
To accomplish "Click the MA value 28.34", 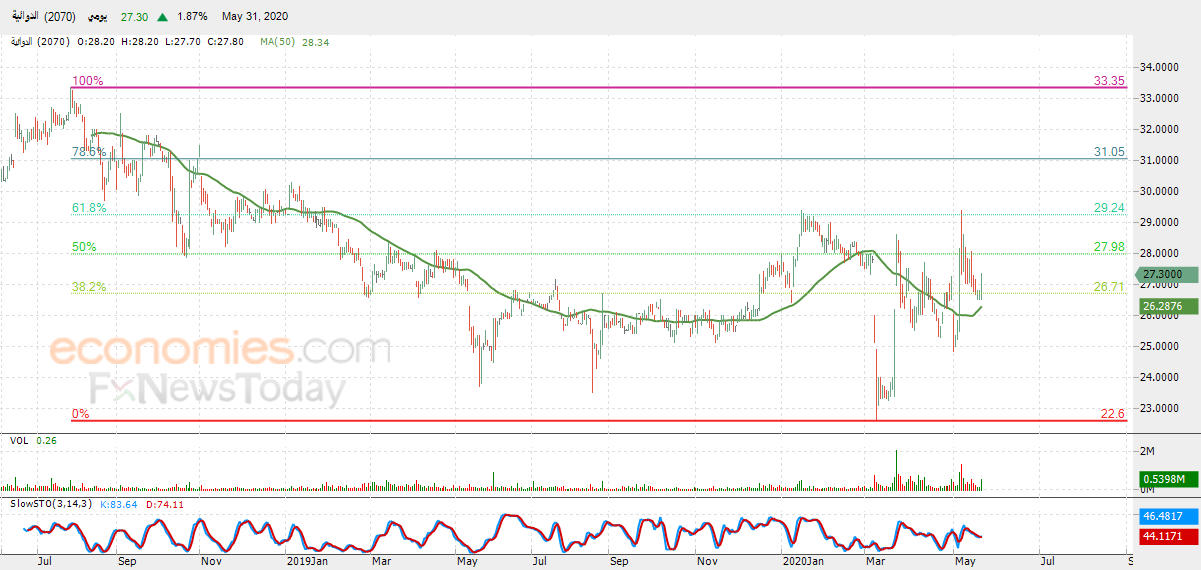I will click(315, 42).
